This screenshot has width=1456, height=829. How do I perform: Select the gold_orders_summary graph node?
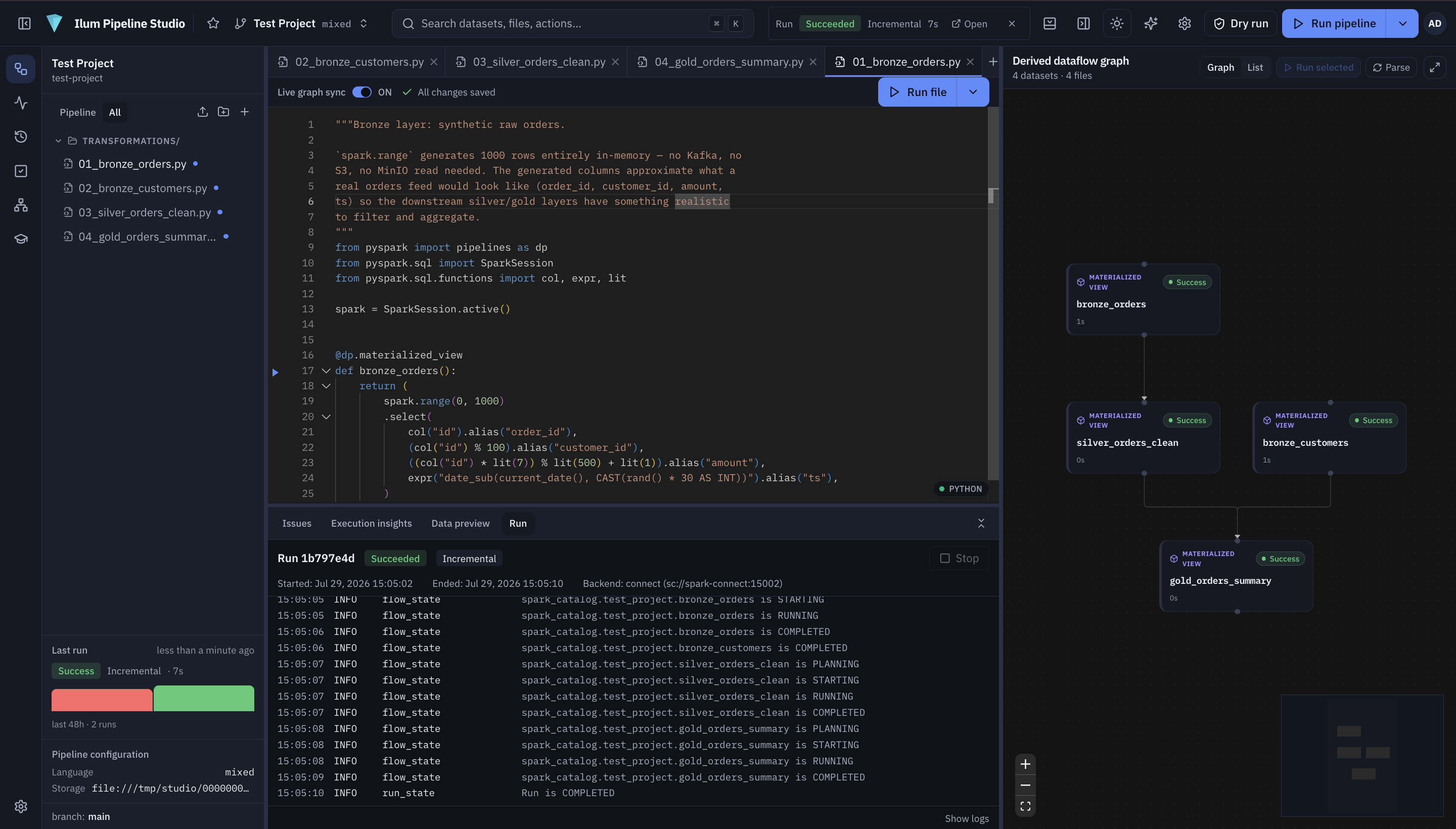(x=1236, y=576)
